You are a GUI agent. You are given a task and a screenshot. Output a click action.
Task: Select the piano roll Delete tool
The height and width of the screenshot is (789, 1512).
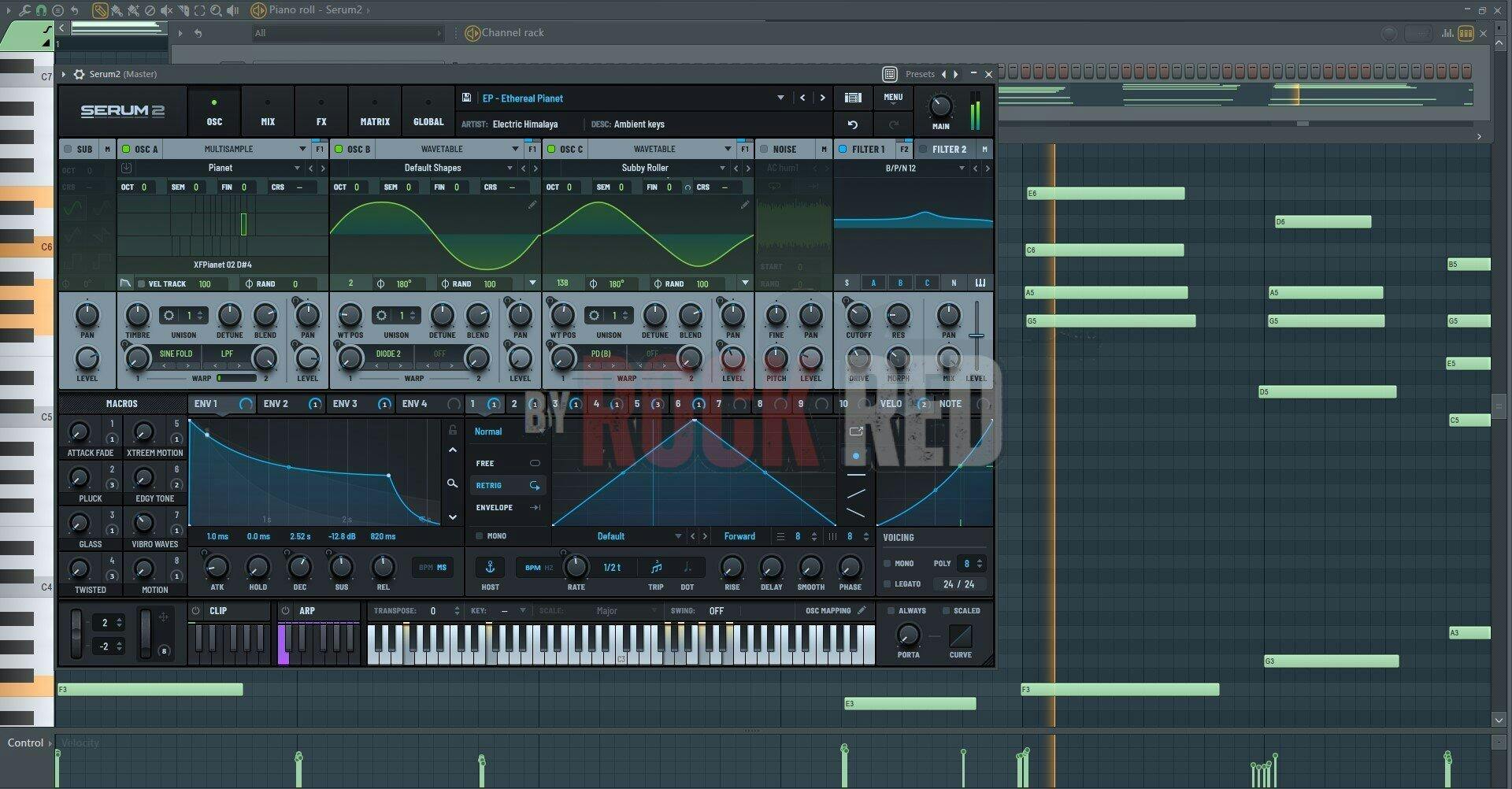[150, 10]
